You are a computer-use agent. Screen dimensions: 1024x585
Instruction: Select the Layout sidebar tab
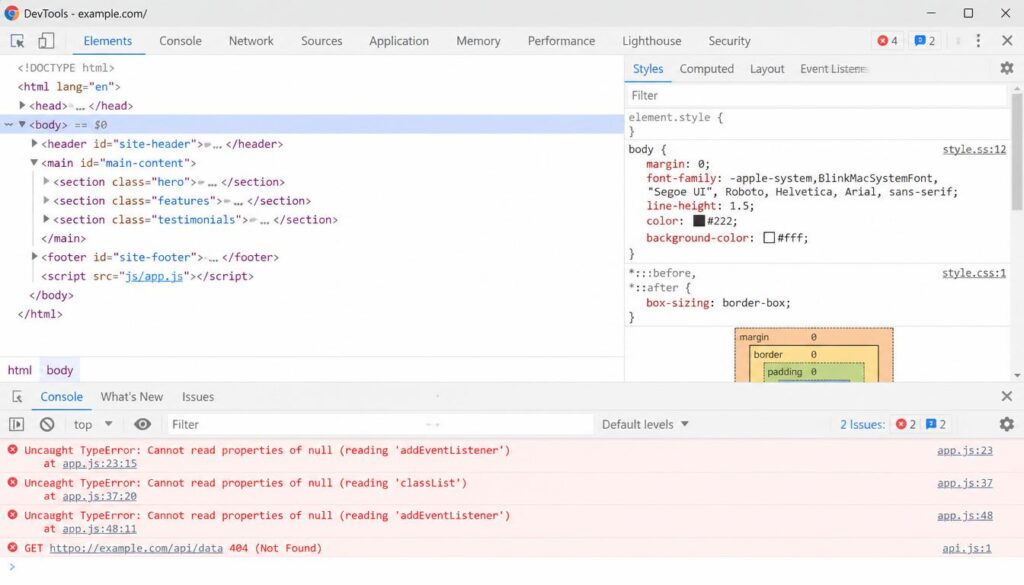(x=767, y=69)
